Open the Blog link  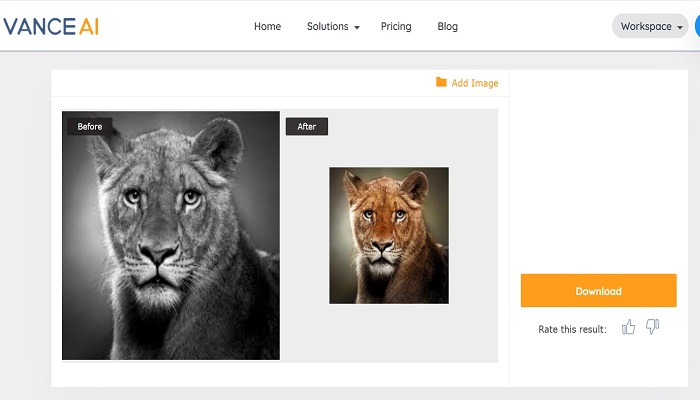pos(447,26)
